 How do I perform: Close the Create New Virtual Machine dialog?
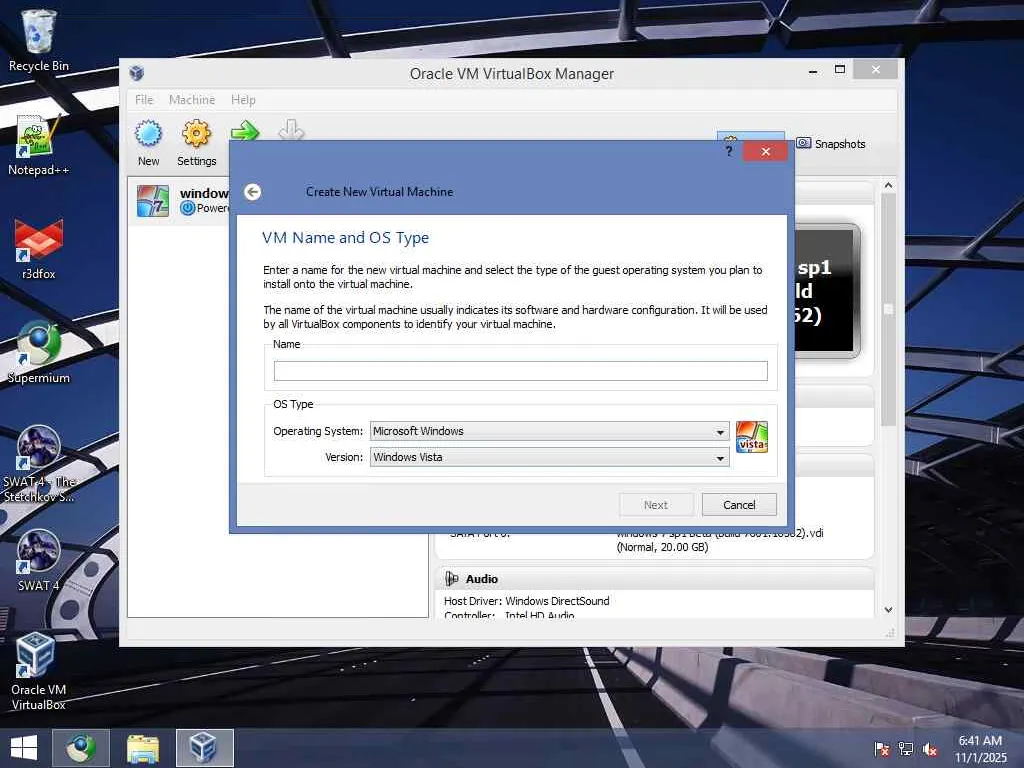tap(765, 152)
